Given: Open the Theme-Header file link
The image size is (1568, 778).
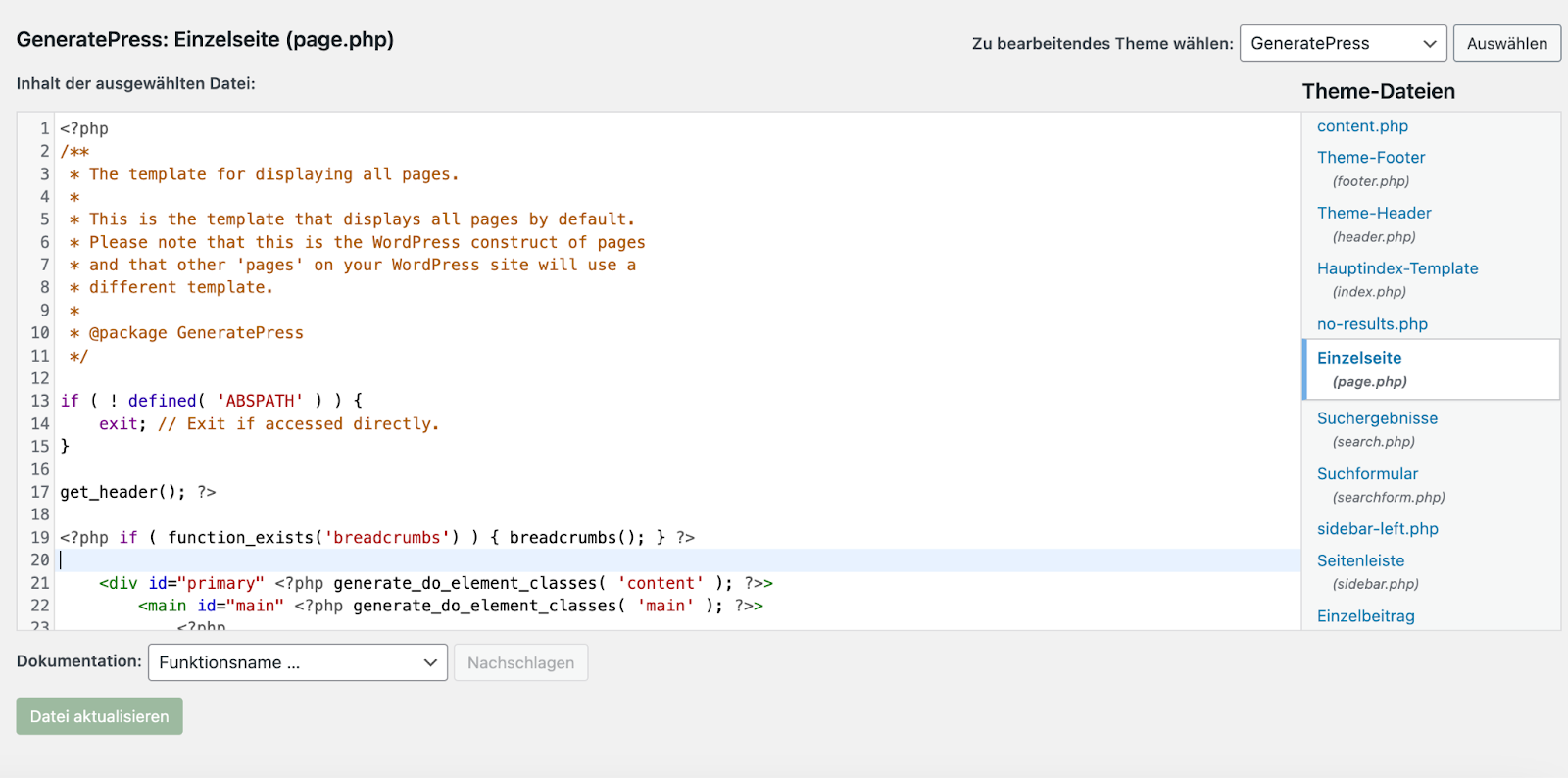Looking at the screenshot, I should click(x=1374, y=213).
